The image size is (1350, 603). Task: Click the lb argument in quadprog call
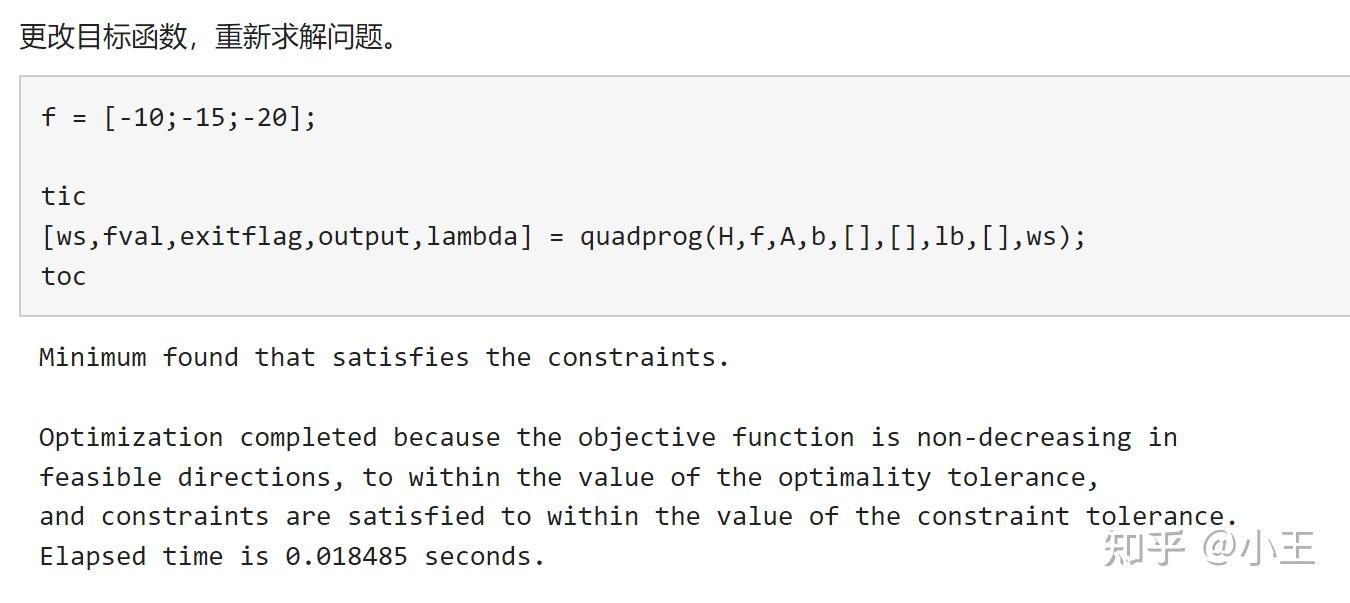(x=949, y=237)
